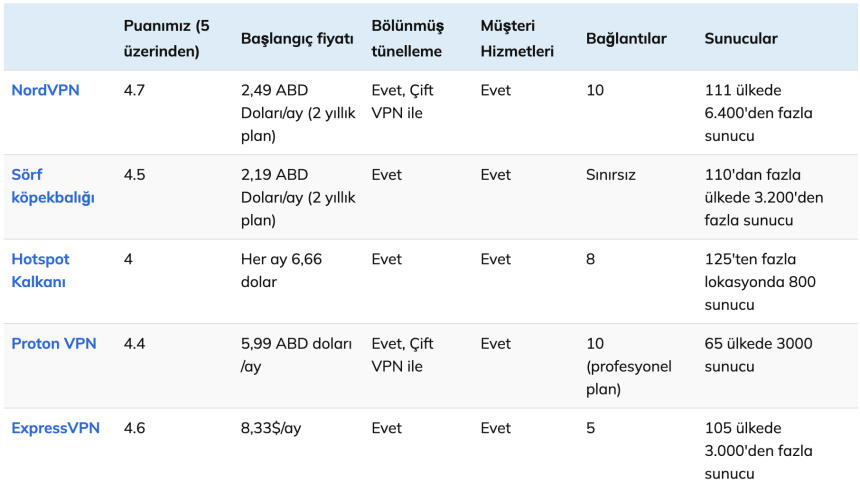The width and height of the screenshot is (860, 502).
Task: Open the ExpressVPN link
Action: (55, 428)
